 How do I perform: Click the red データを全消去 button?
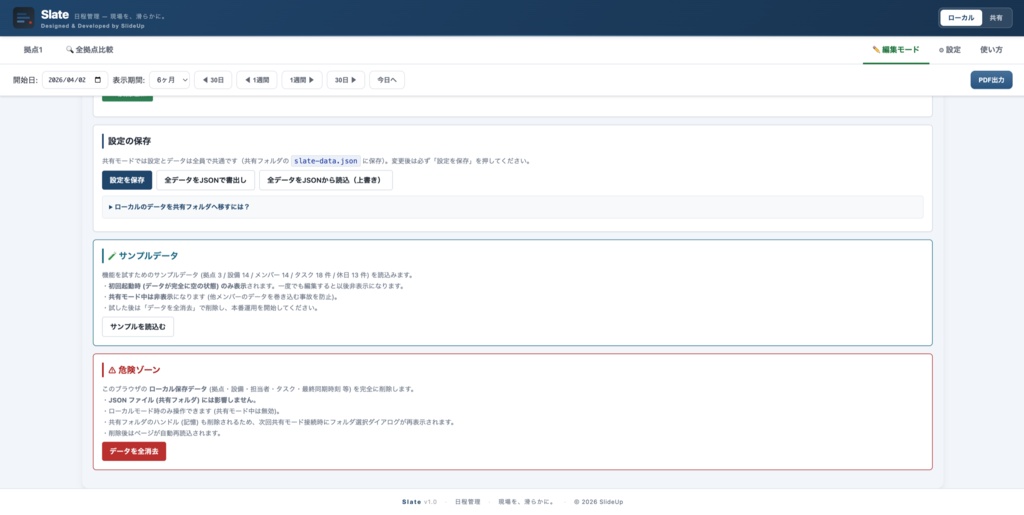[x=134, y=451]
